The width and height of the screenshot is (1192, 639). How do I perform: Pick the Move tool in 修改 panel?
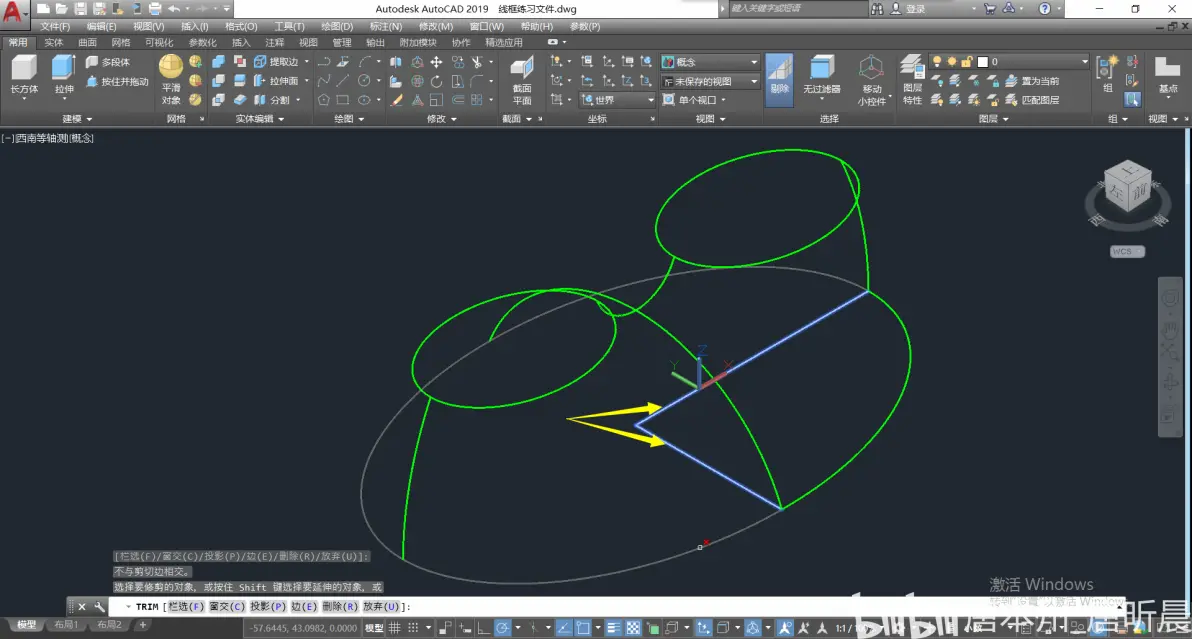436,62
